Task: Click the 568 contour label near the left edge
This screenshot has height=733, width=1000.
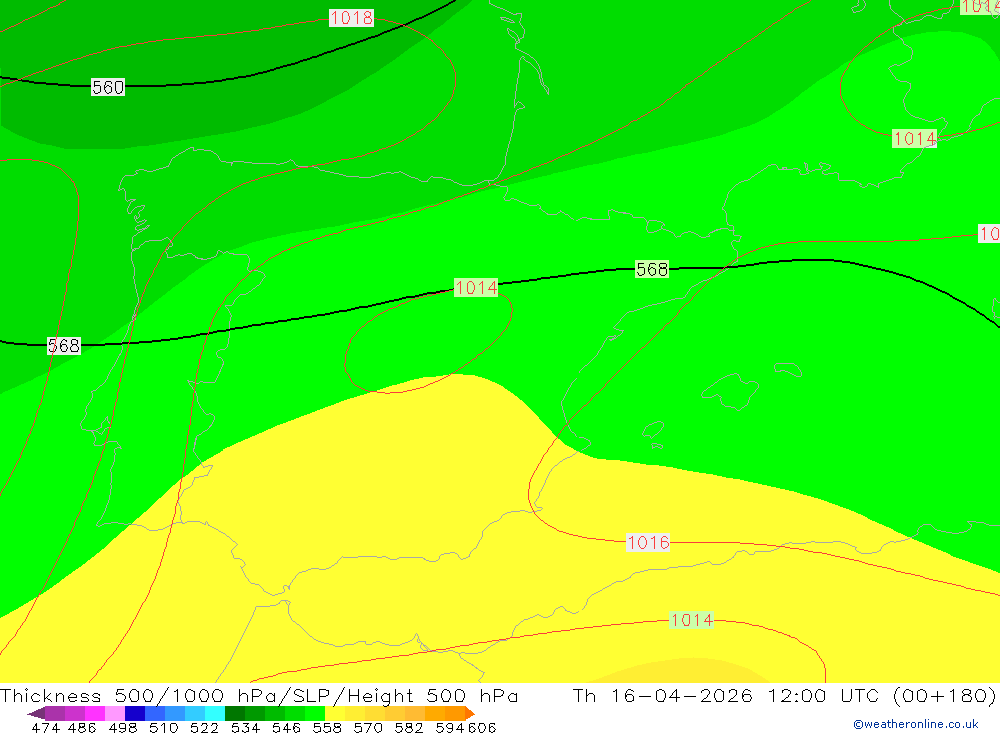Action: point(64,346)
